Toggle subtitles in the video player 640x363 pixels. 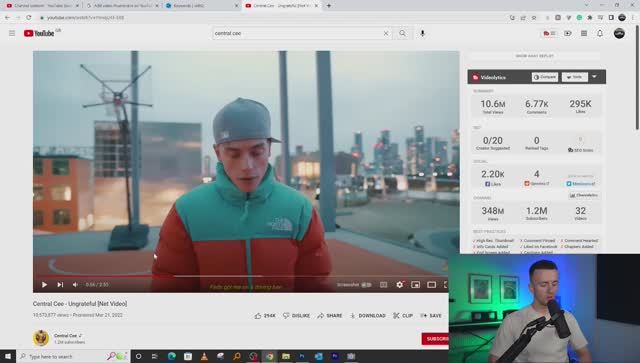click(384, 285)
